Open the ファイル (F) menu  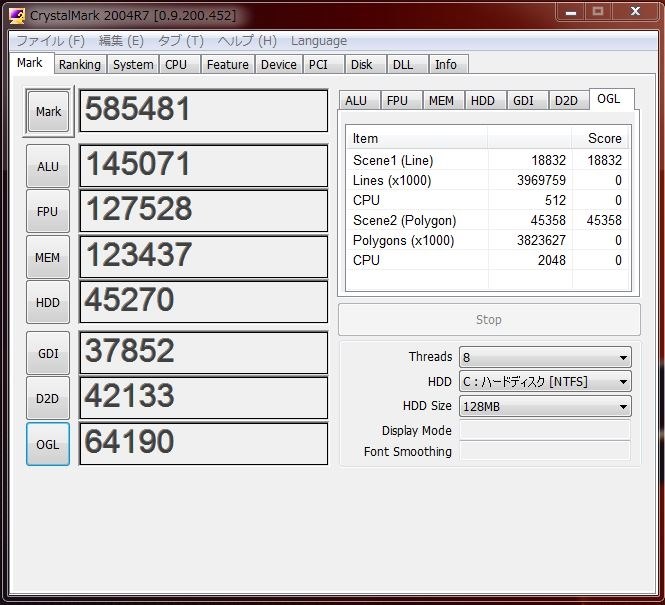50,41
